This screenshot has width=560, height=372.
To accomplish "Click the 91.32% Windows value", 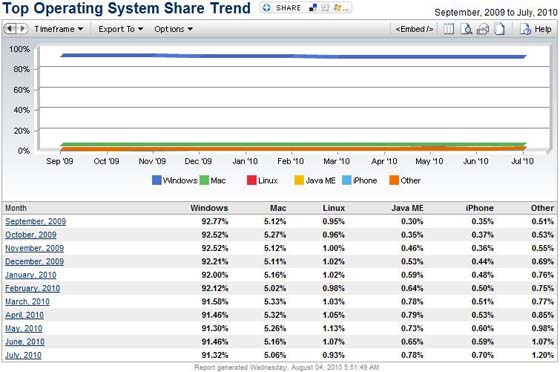I will (x=215, y=355).
